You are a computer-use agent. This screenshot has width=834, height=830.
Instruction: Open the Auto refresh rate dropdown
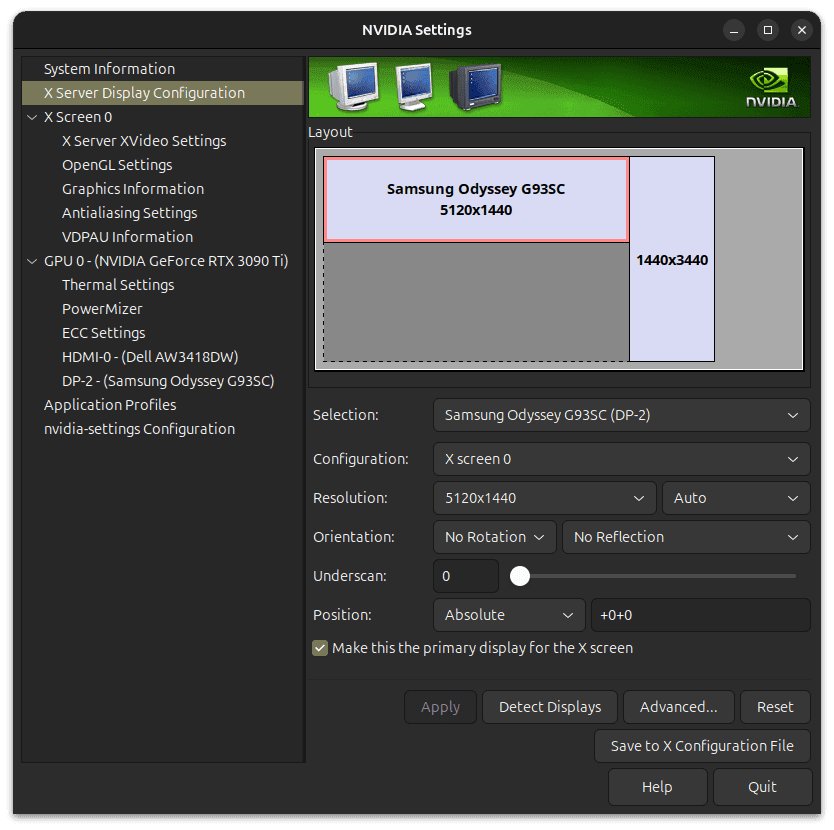tap(735, 498)
